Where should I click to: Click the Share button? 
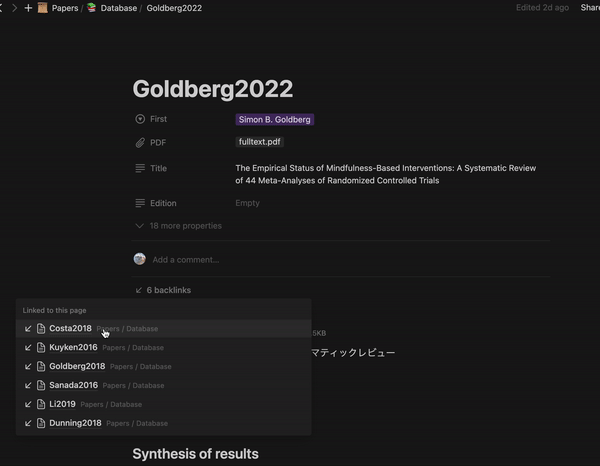tap(590, 8)
